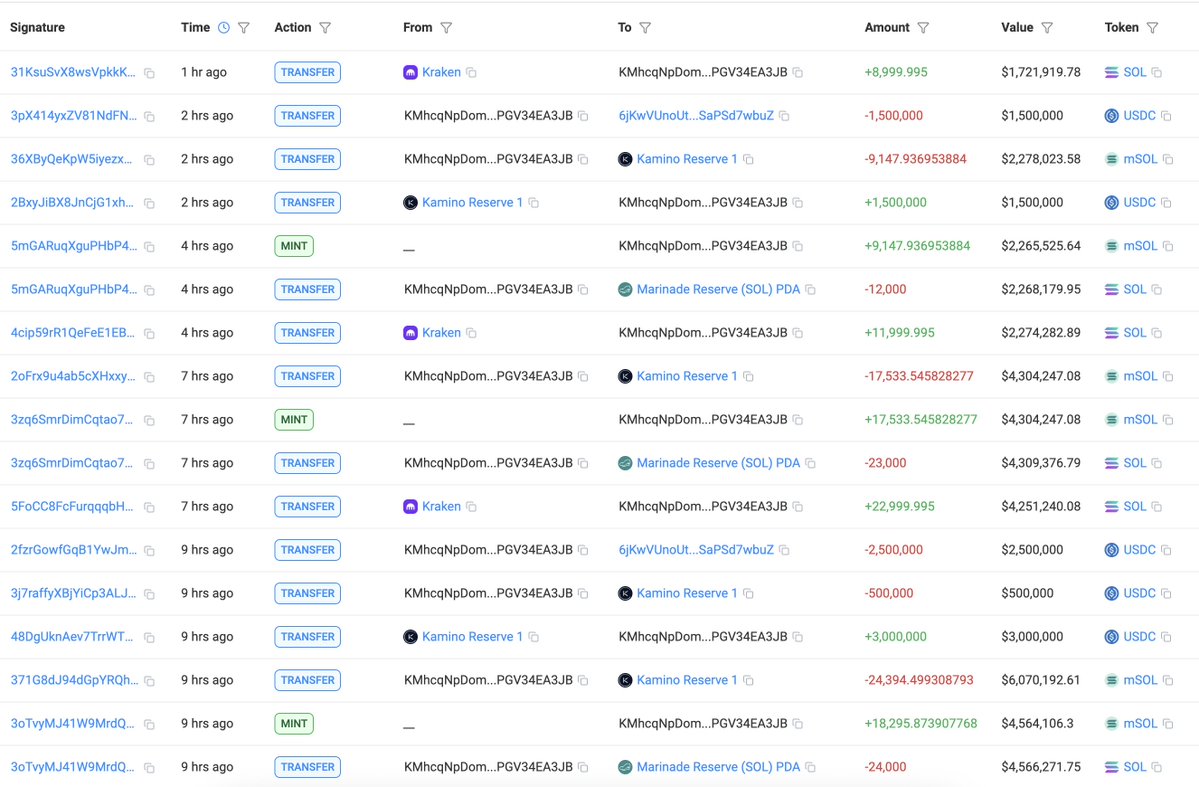
Task: Open transaction 371G8dJ94dGpYRQh
Action: 74,680
